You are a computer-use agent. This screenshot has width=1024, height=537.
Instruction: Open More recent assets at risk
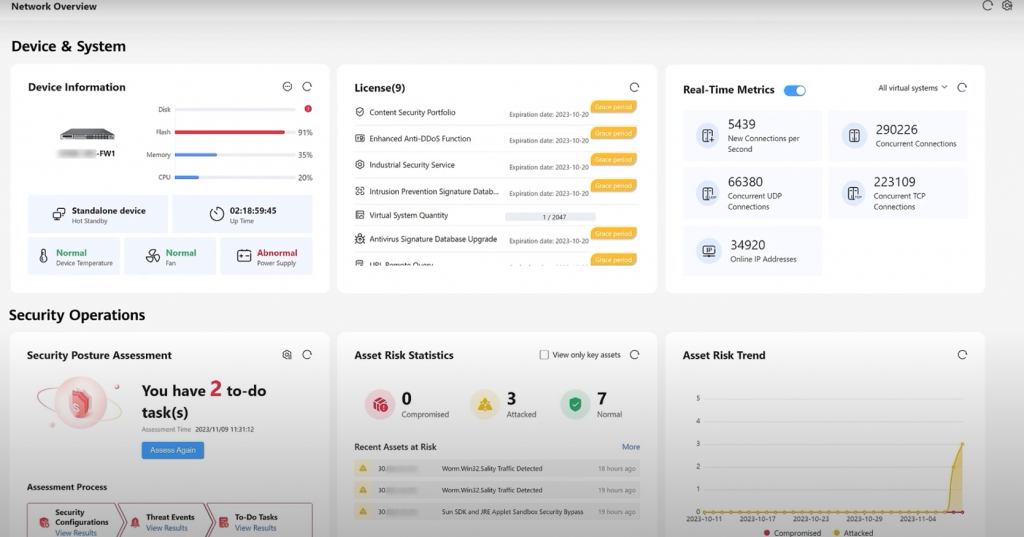[x=631, y=447]
